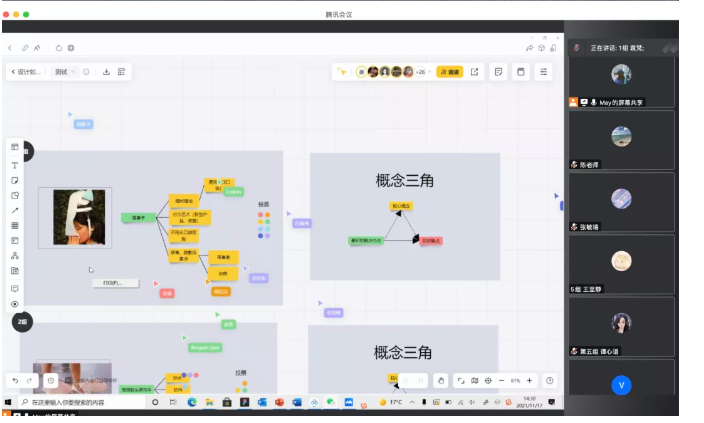Expand the +26 collaborators list
The width and height of the screenshot is (704, 423).
421,72
